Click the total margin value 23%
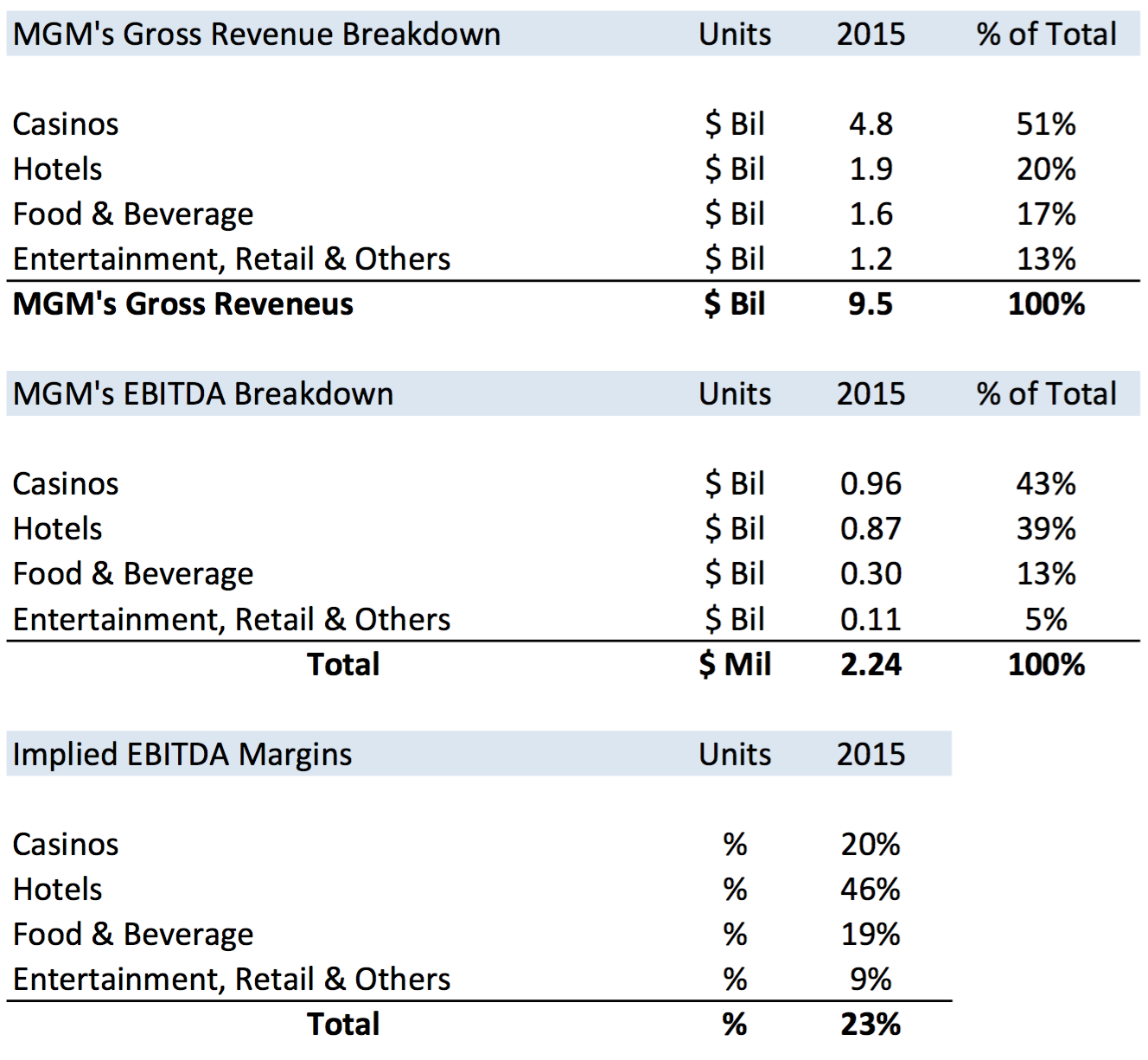Screen dimensions: 1148x1060 point(871,1025)
